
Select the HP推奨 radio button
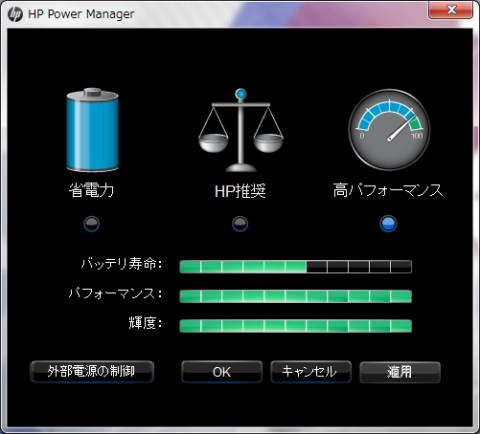[x=240, y=224]
